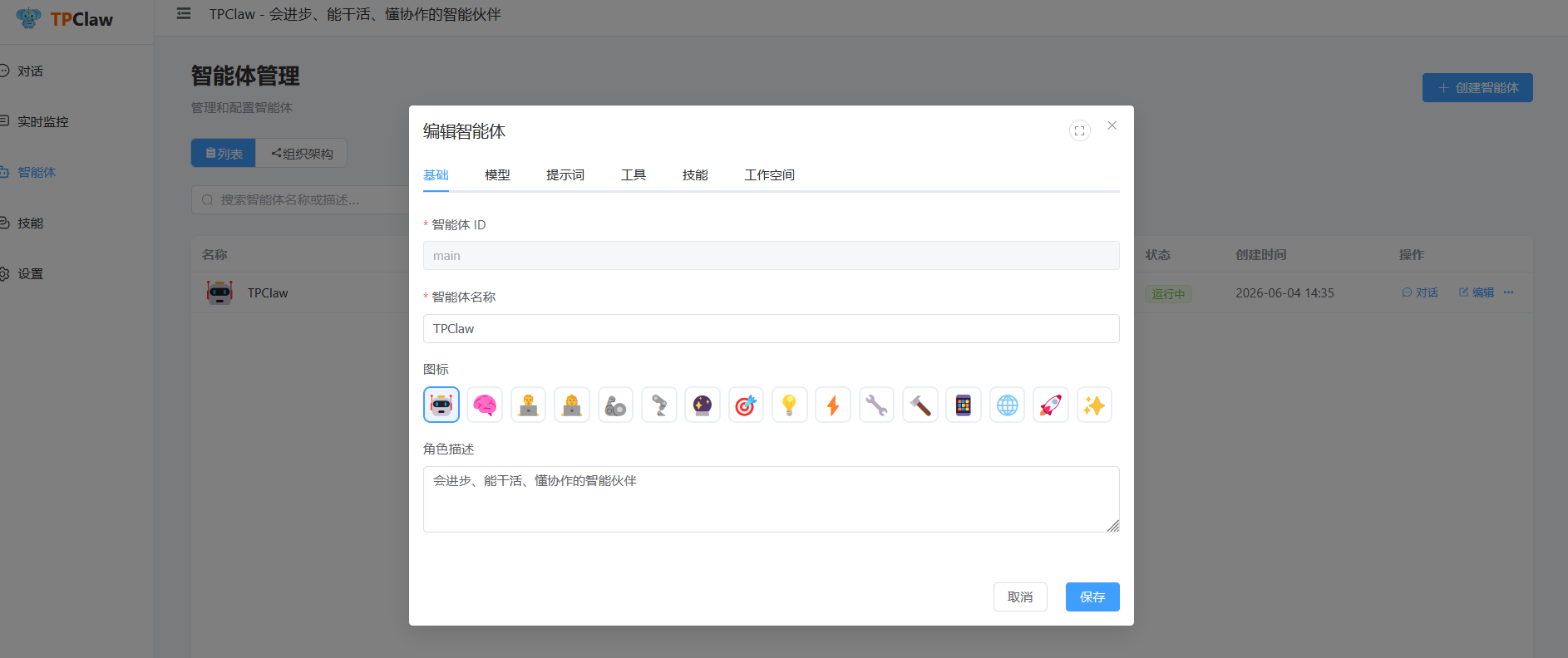
Task: Pick the woman at laptop icon
Action: 572,405
